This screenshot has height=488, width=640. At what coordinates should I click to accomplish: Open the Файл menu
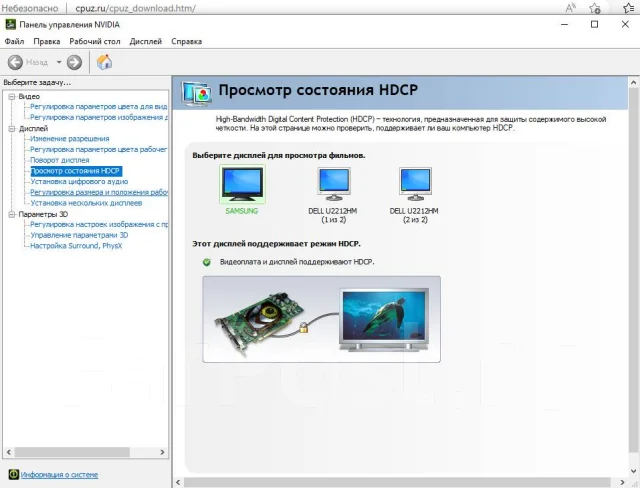click(x=14, y=41)
